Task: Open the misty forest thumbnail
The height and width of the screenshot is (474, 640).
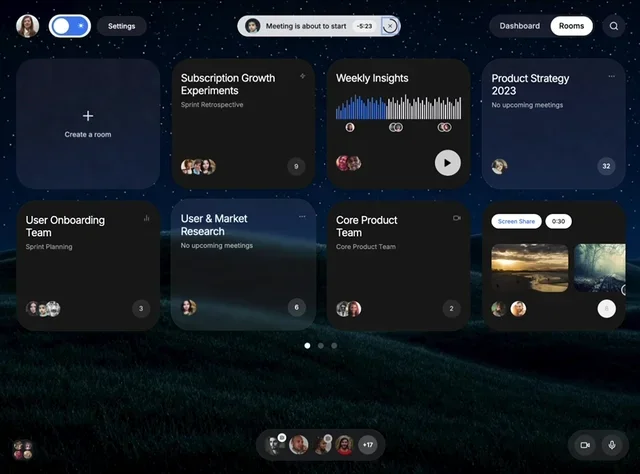Action: tap(599, 268)
